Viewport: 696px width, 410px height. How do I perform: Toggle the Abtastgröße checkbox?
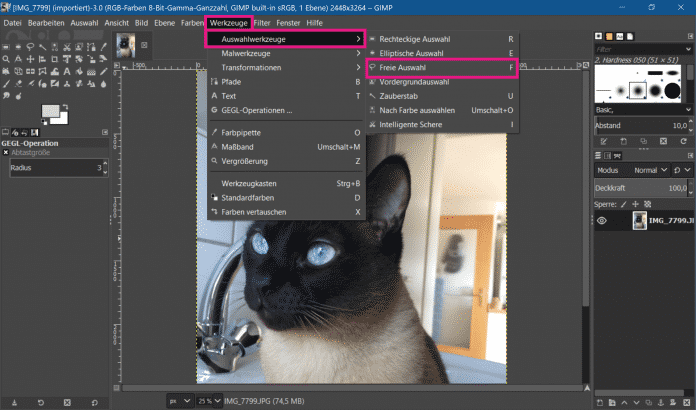[5, 153]
